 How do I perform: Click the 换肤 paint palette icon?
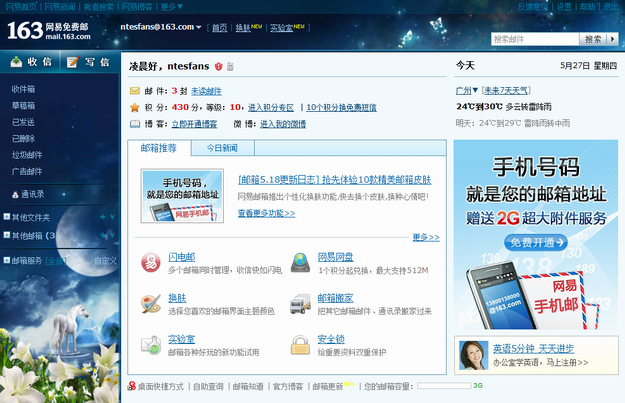(x=151, y=304)
